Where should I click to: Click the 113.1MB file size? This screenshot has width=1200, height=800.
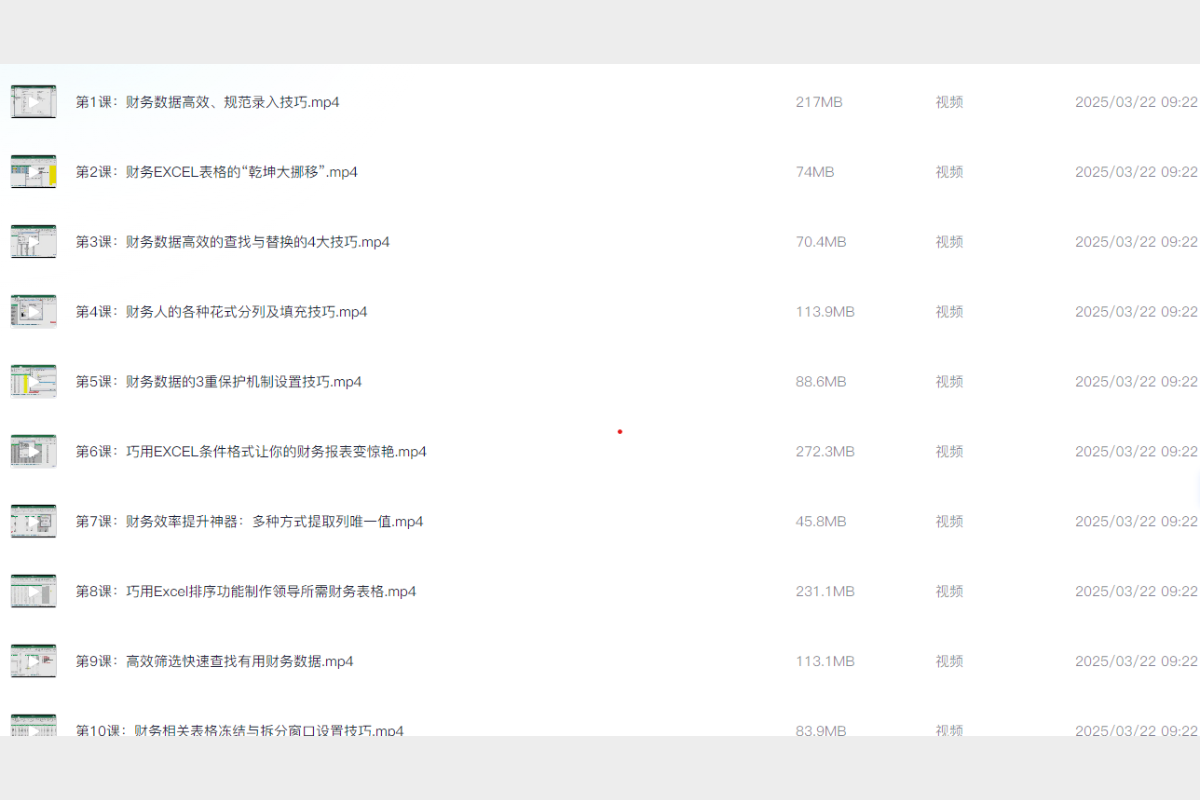tap(825, 662)
